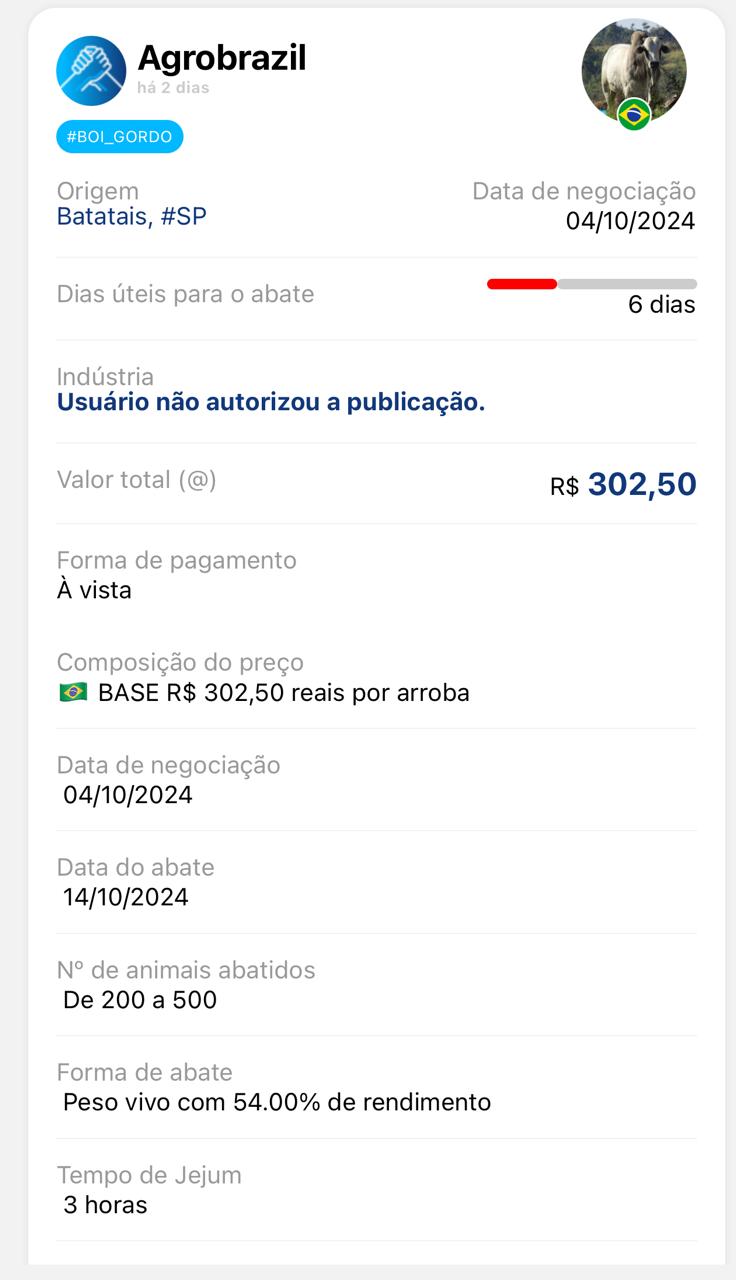
Task: Select the 'De 200 a 500' animals value
Action: pos(140,1000)
